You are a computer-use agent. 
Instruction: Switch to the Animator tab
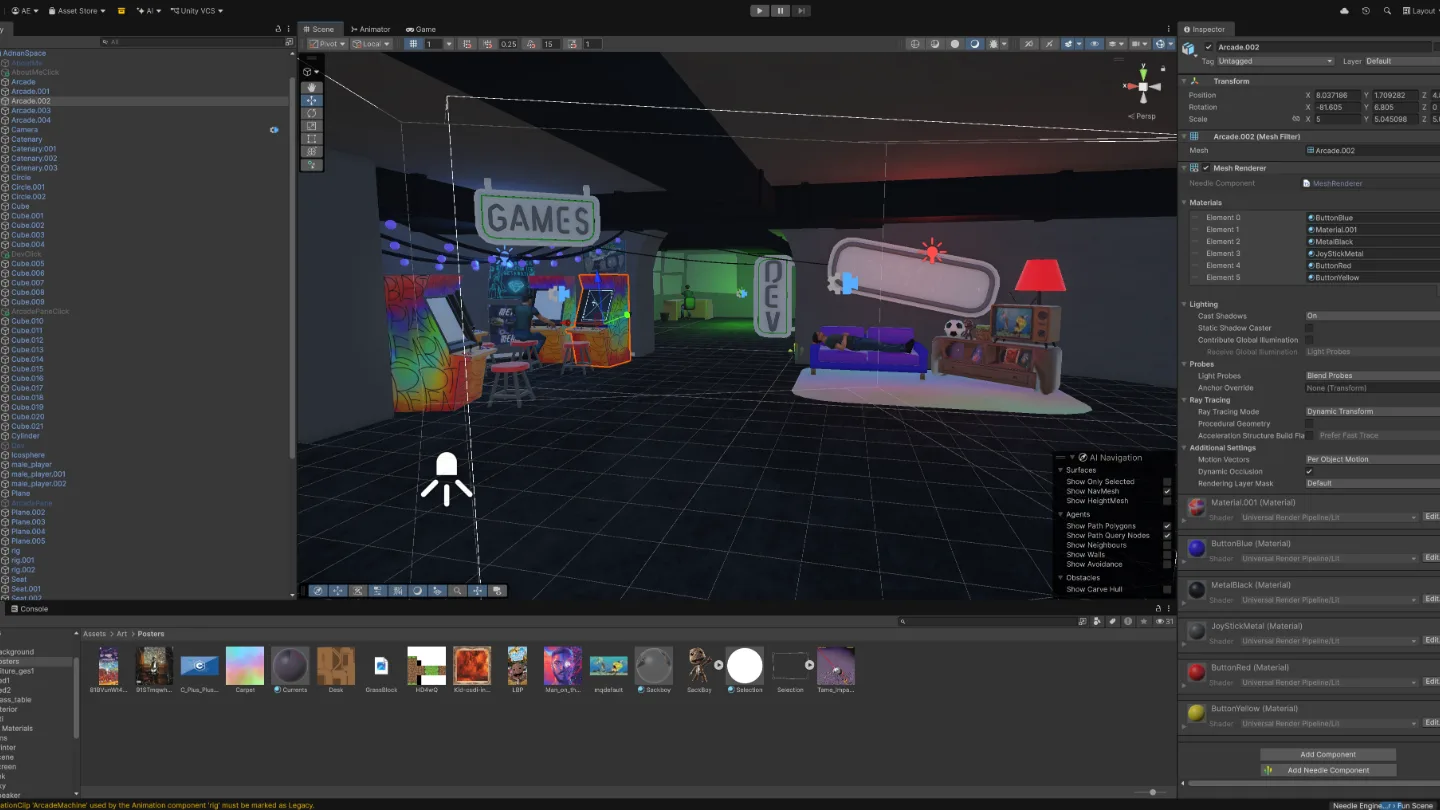(370, 29)
